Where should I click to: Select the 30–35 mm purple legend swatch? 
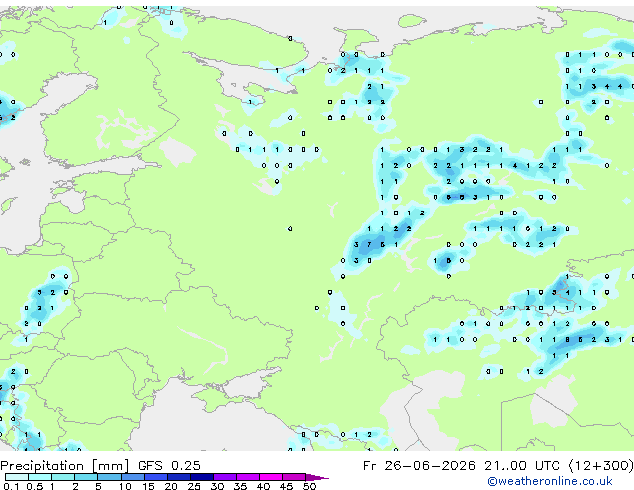click(x=225, y=477)
